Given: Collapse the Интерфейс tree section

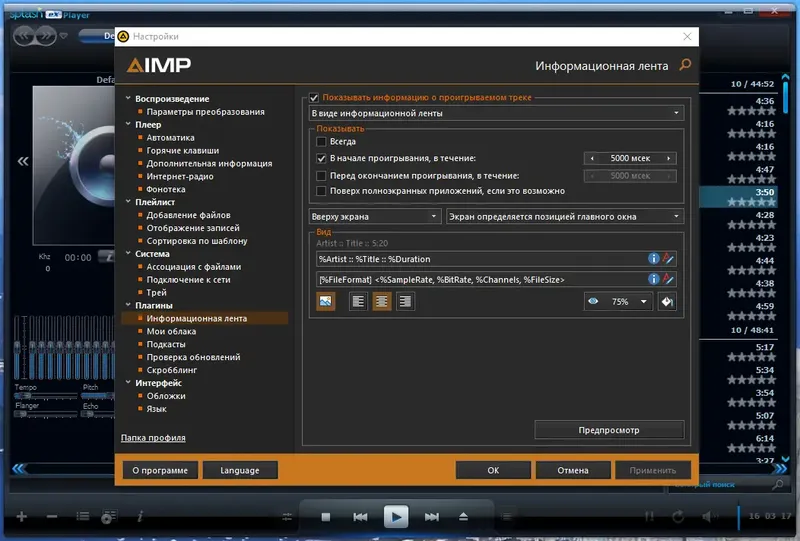Looking at the screenshot, I should [128, 382].
